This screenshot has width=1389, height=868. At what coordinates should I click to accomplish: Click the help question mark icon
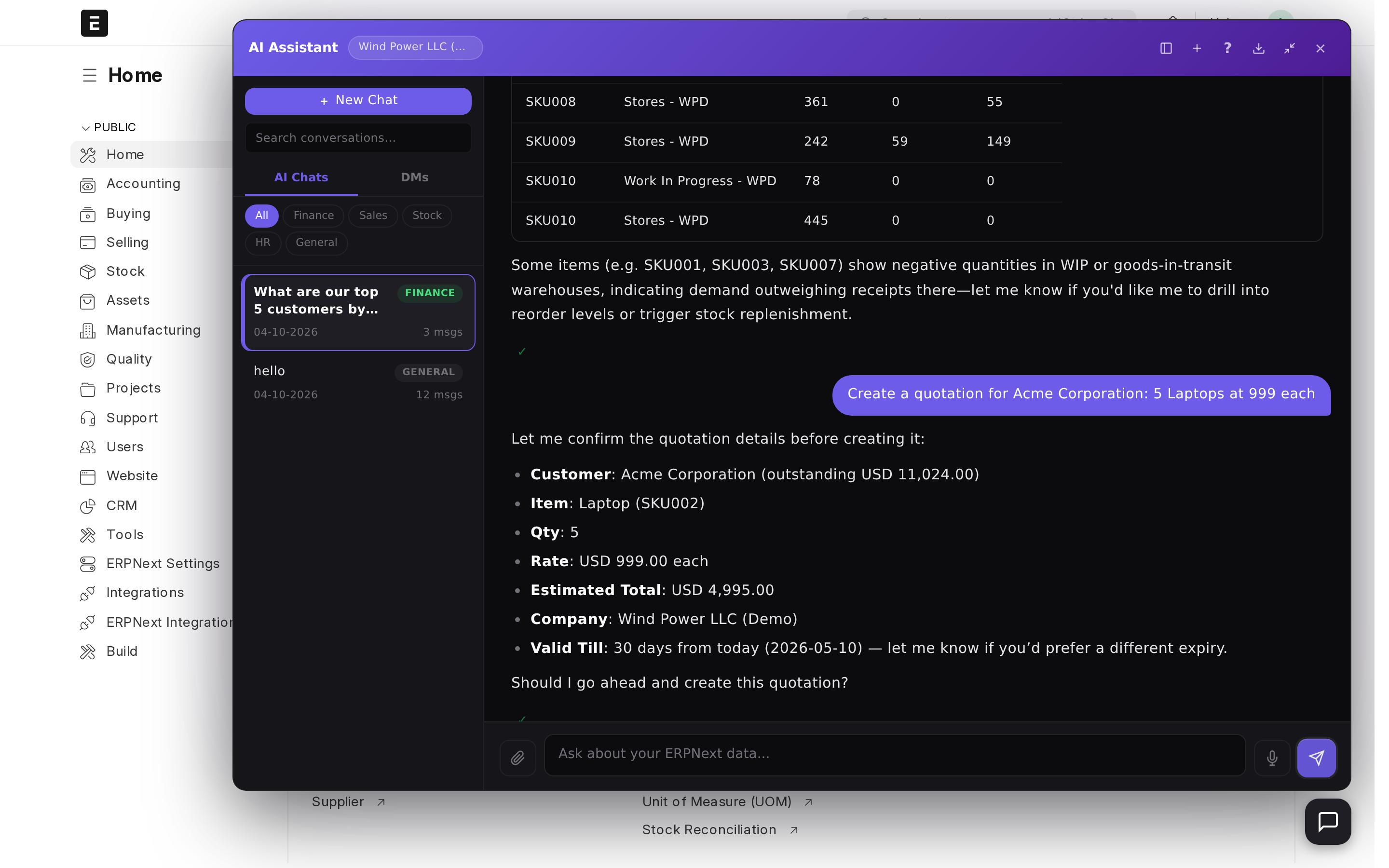[1227, 48]
